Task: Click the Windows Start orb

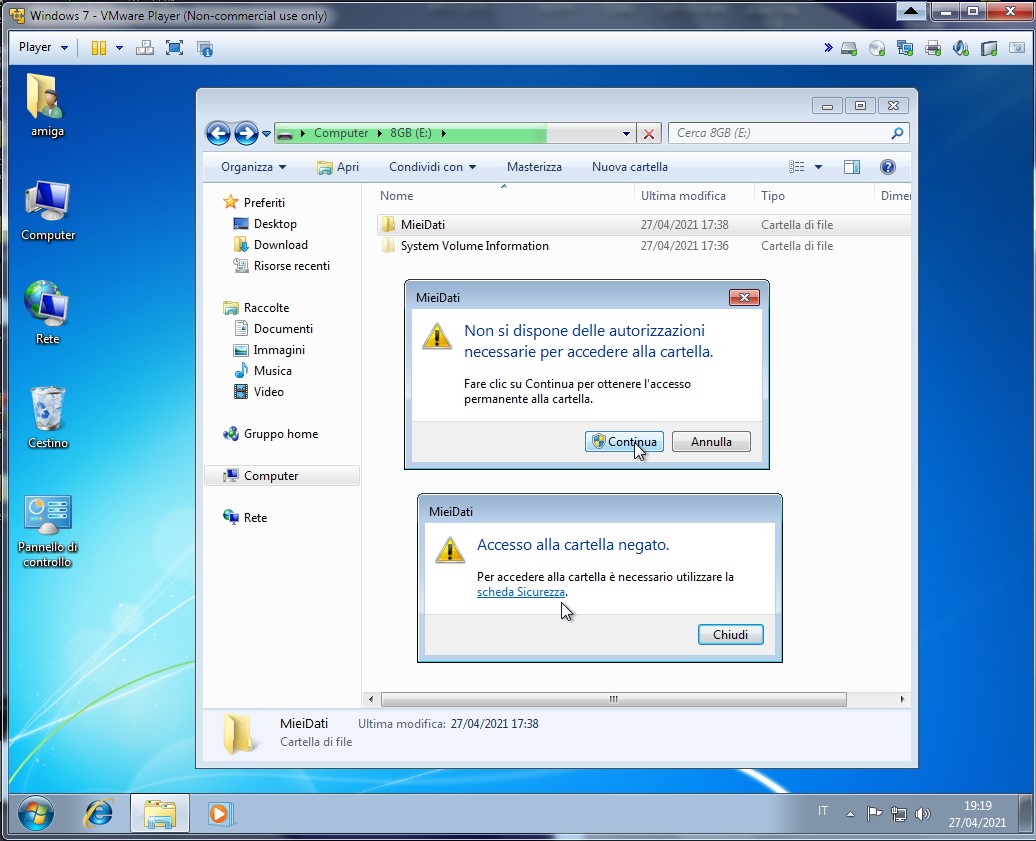Action: (35, 813)
